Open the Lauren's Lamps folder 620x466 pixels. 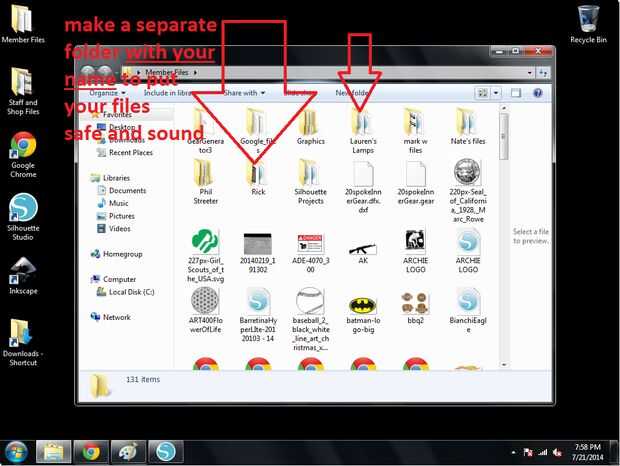[x=363, y=132]
